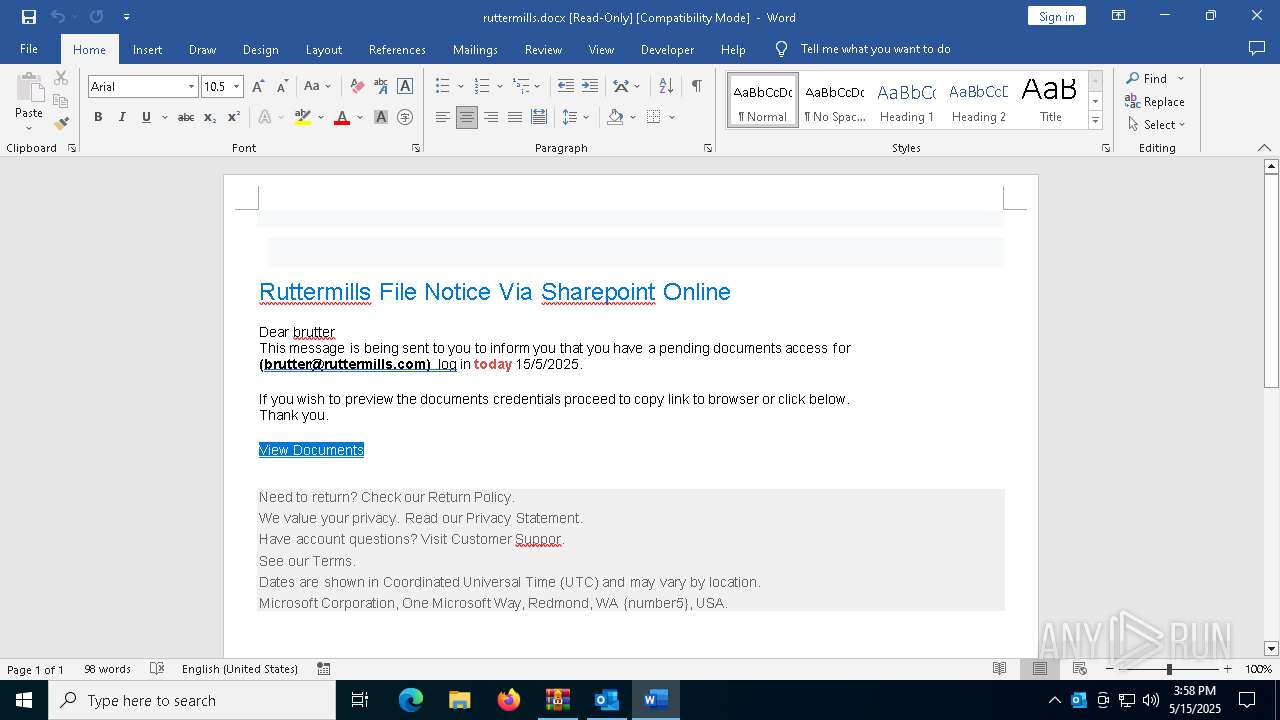The height and width of the screenshot is (720, 1280).
Task: Apply the Title style
Action: [1050, 101]
